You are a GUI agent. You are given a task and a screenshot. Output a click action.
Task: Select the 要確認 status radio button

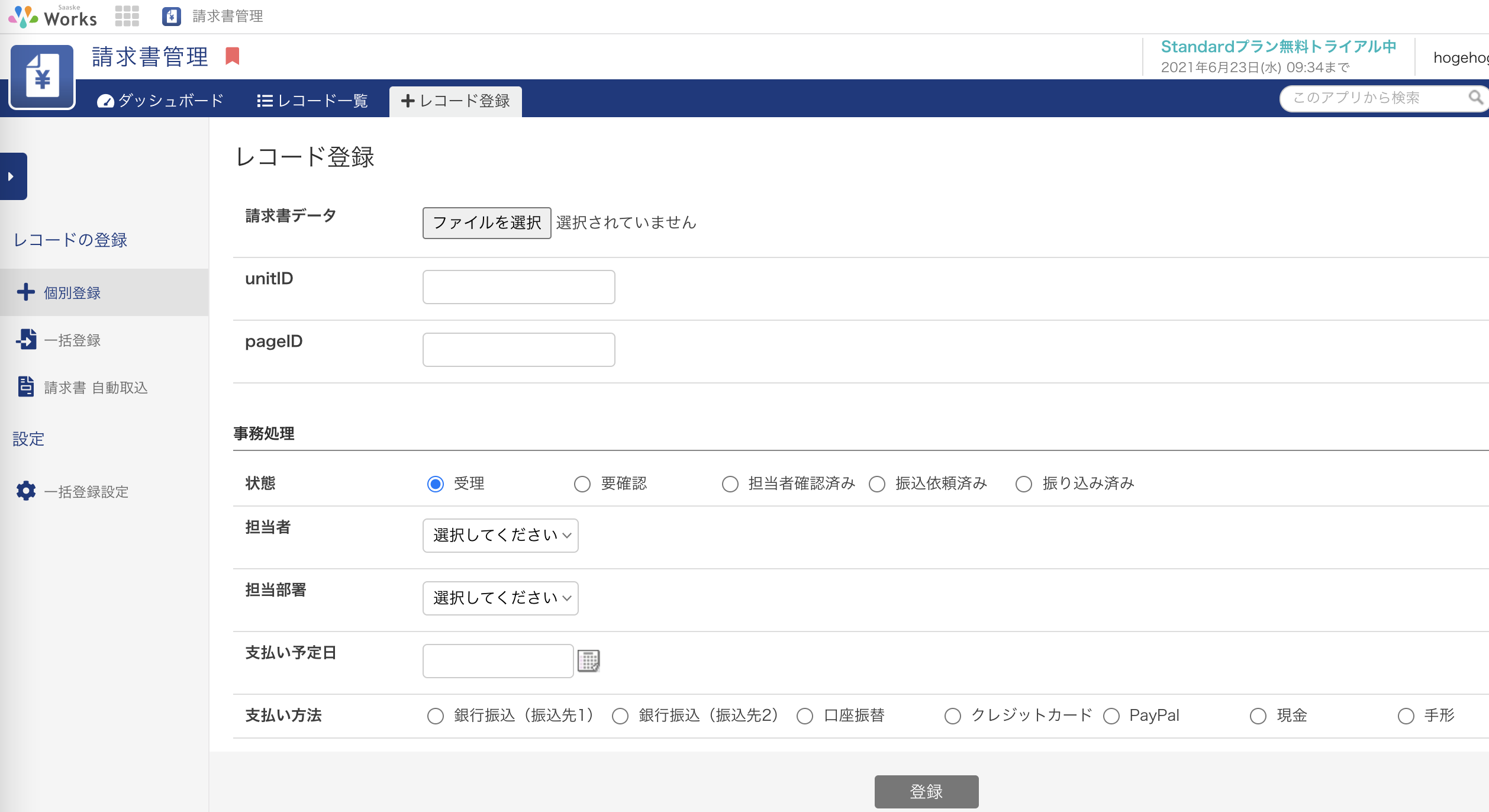[582, 484]
